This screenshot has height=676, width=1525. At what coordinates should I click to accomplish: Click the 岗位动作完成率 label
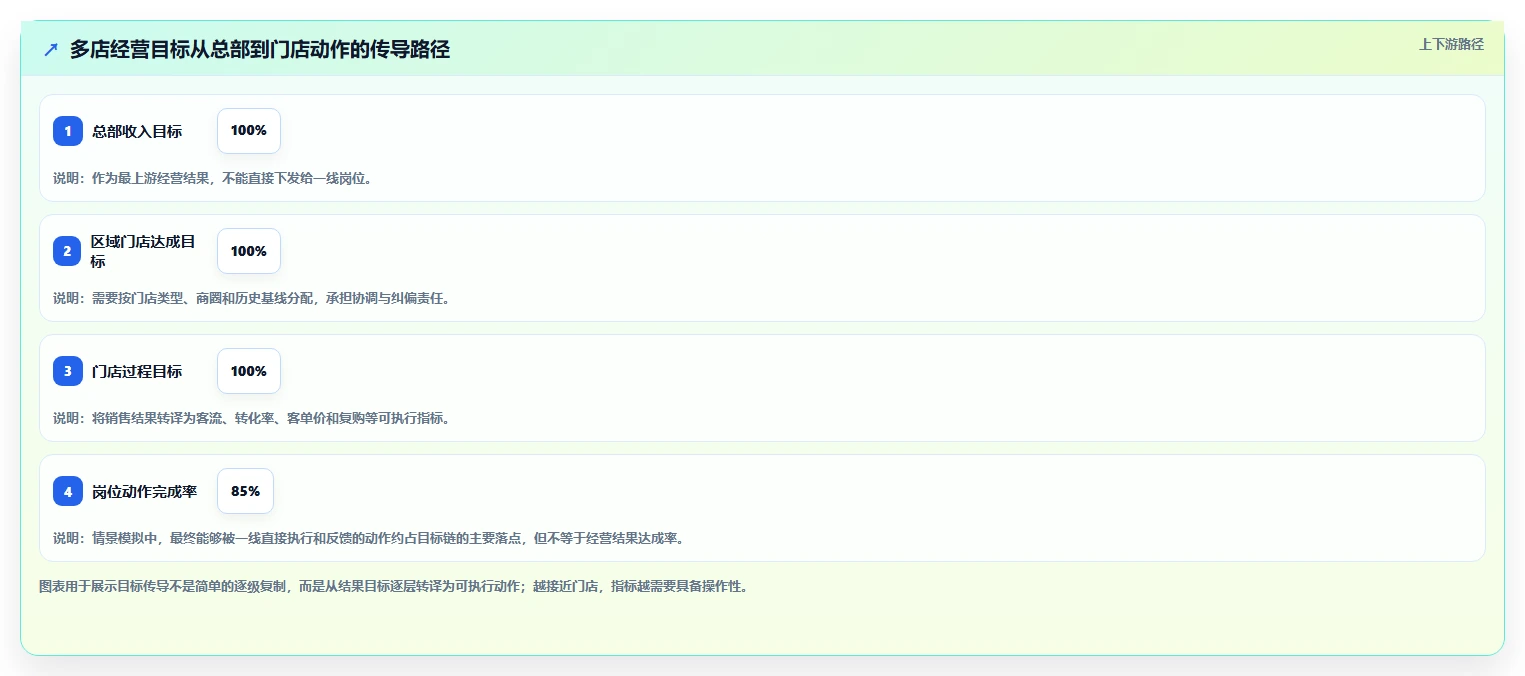click(x=144, y=491)
